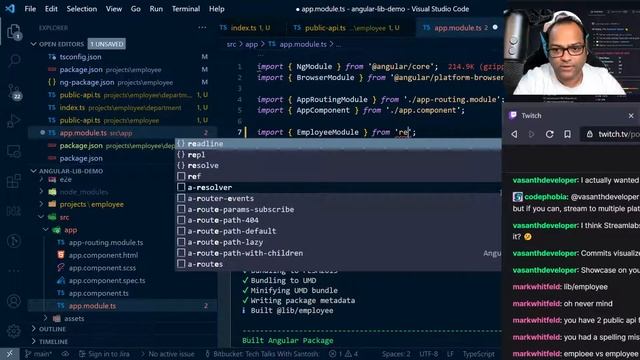Switch to the app.module.ts editor tab

pyautogui.click(x=460, y=28)
